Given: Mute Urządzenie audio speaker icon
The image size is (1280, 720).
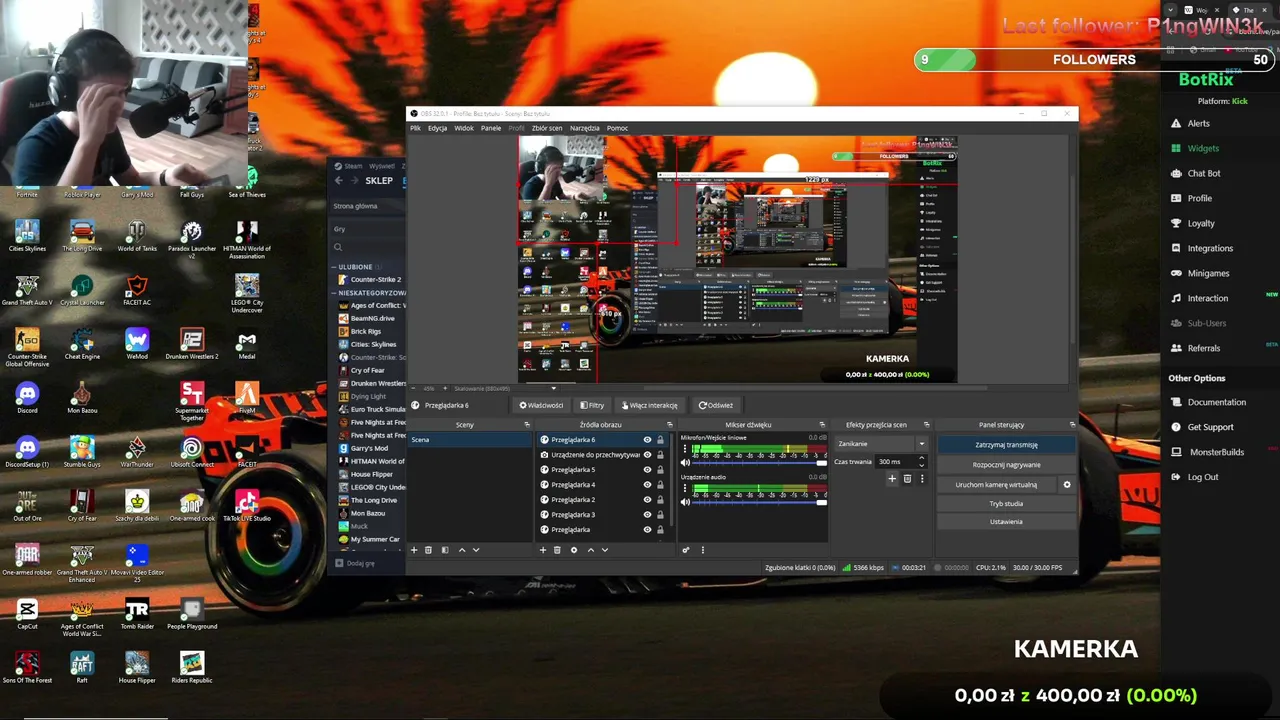Looking at the screenshot, I should (x=685, y=502).
